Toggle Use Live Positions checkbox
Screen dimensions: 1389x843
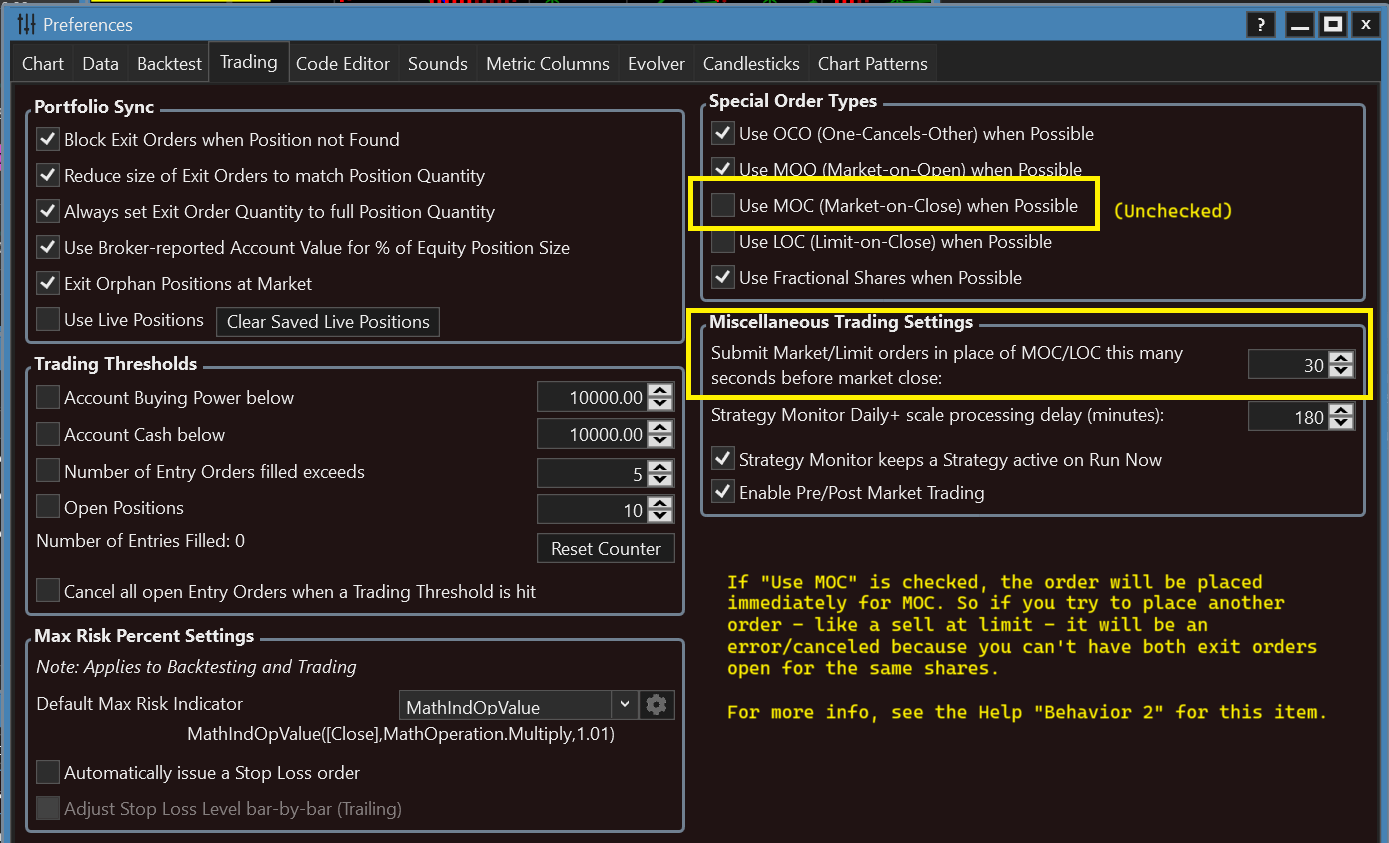click(48, 320)
